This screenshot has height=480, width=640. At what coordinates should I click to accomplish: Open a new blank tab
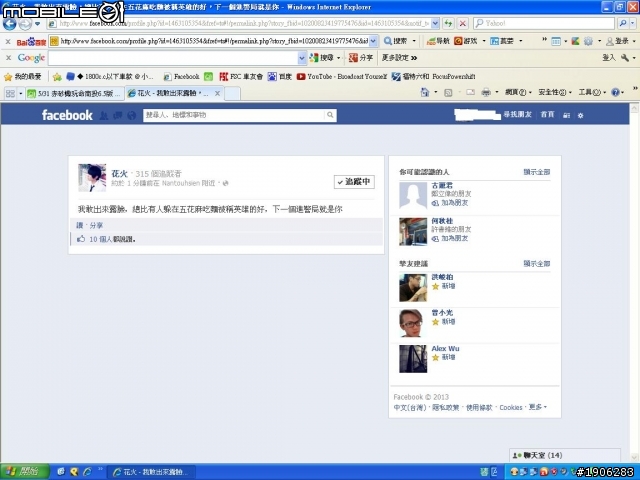click(x=232, y=93)
